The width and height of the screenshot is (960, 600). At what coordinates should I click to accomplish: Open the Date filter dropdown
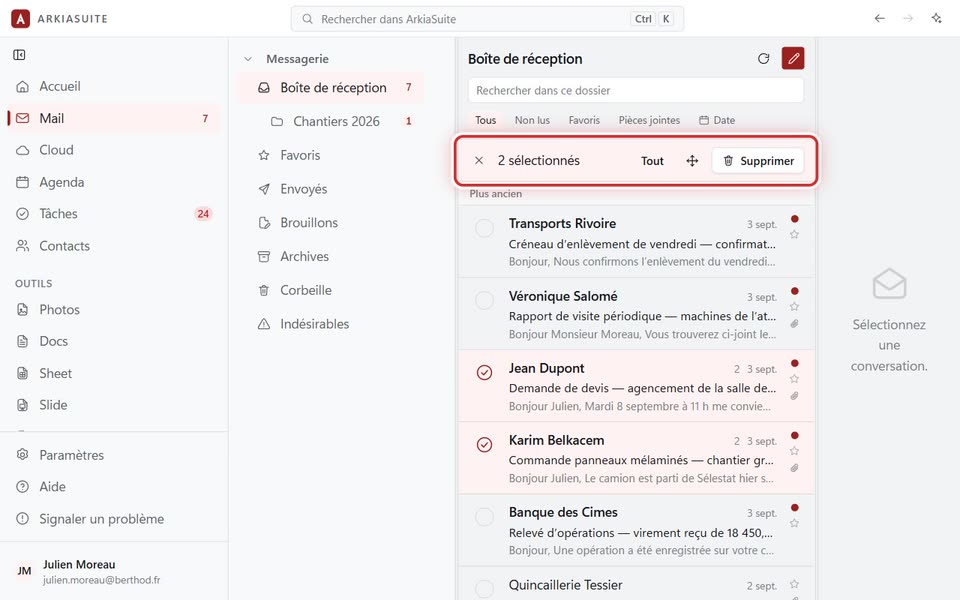pos(717,120)
